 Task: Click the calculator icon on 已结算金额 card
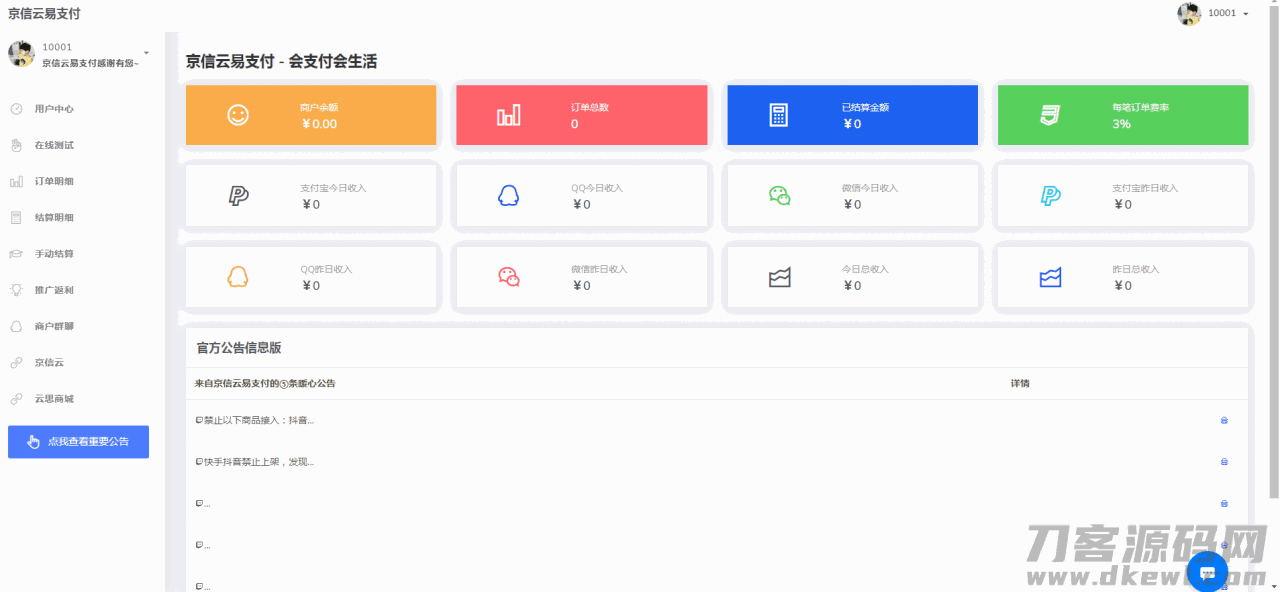778,115
